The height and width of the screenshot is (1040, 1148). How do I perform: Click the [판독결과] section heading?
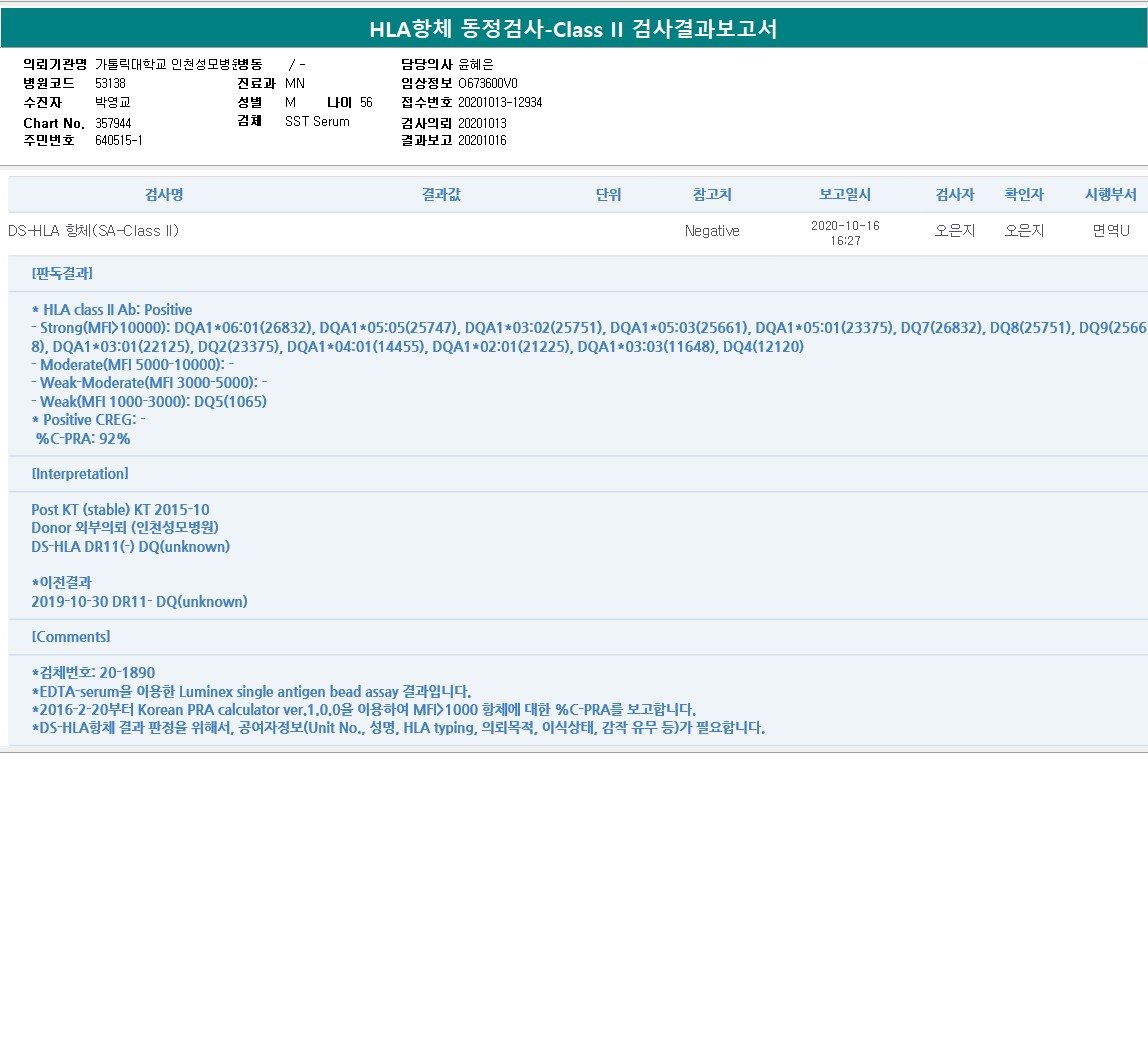click(62, 273)
